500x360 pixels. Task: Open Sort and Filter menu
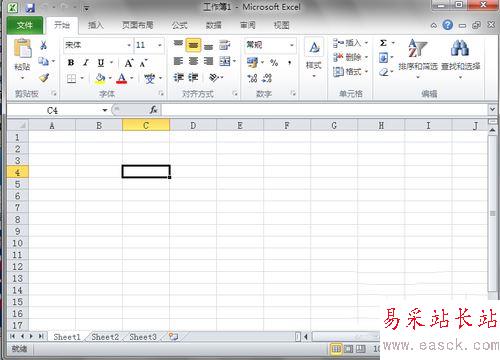418,58
